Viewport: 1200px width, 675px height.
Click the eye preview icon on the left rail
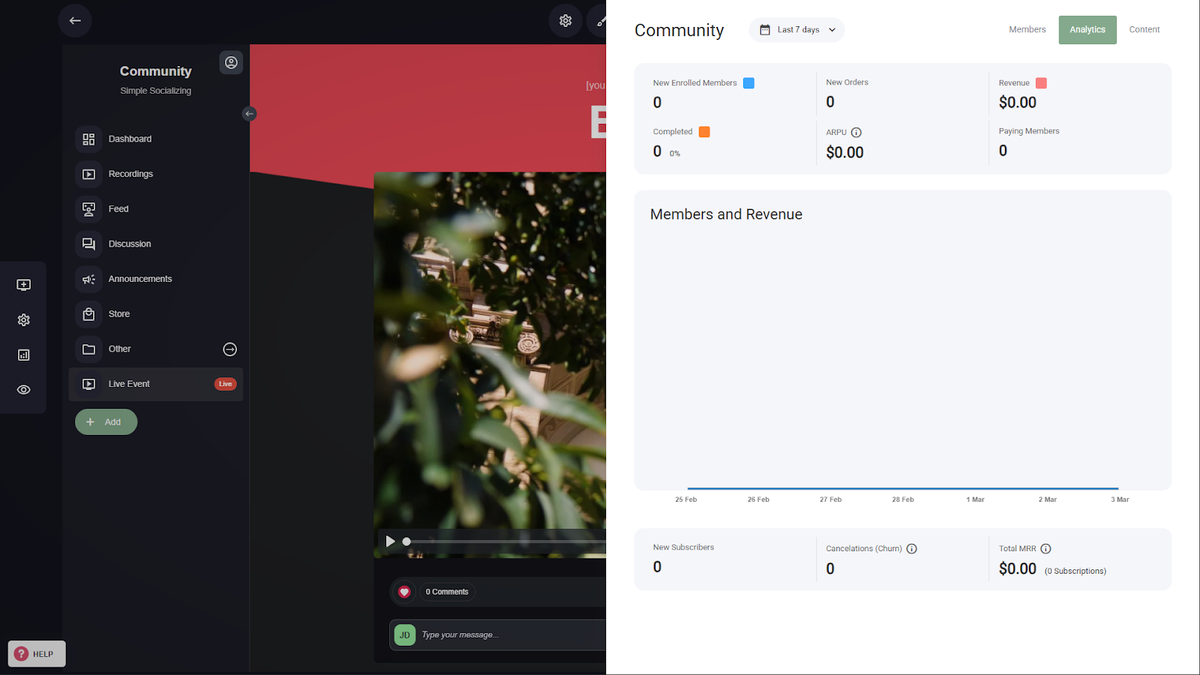(x=23, y=389)
